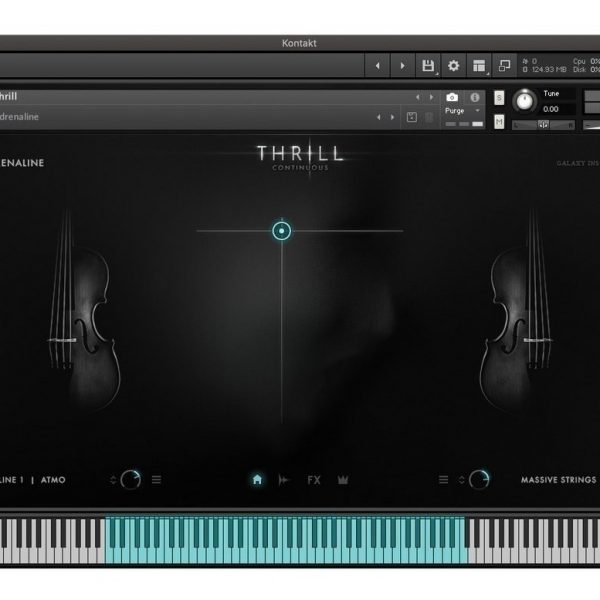Viewport: 600px width, 600px height.
Task: Select the left violin image
Action: [83, 310]
